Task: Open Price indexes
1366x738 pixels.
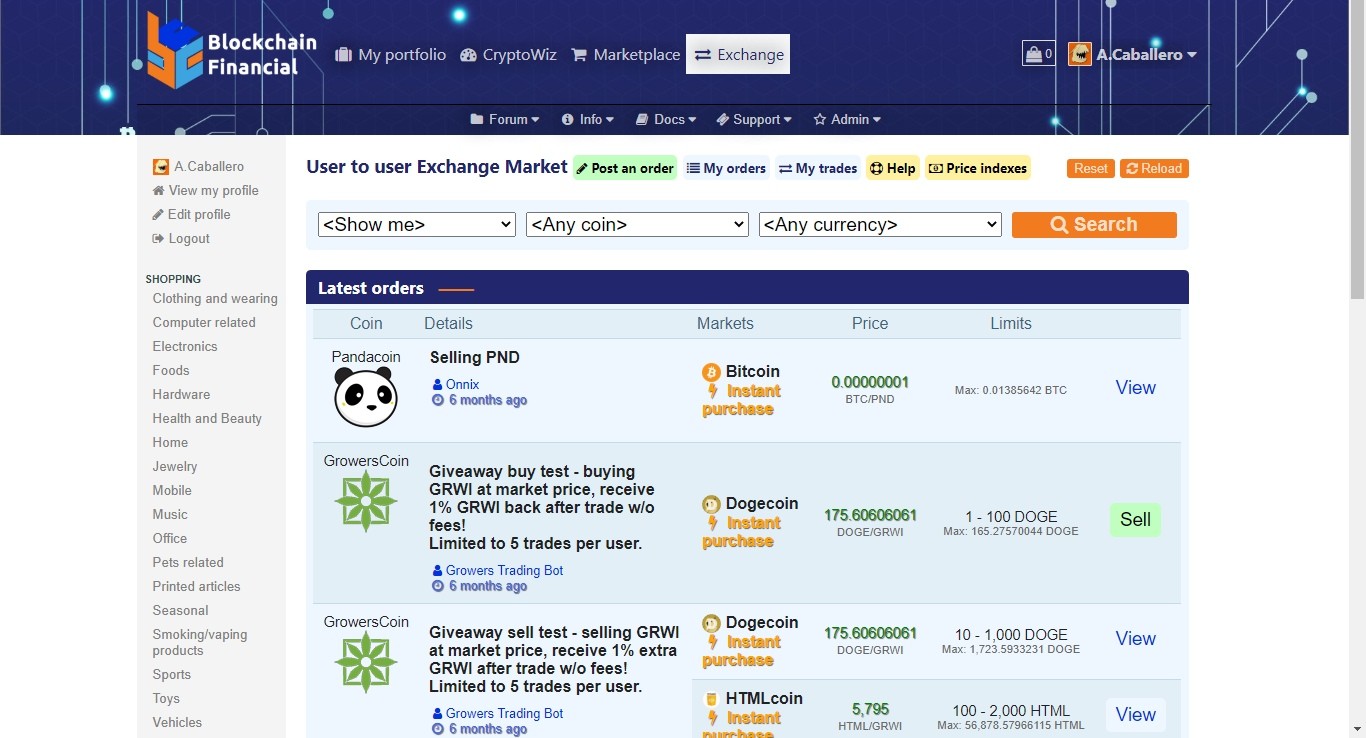Action: [x=977, y=168]
